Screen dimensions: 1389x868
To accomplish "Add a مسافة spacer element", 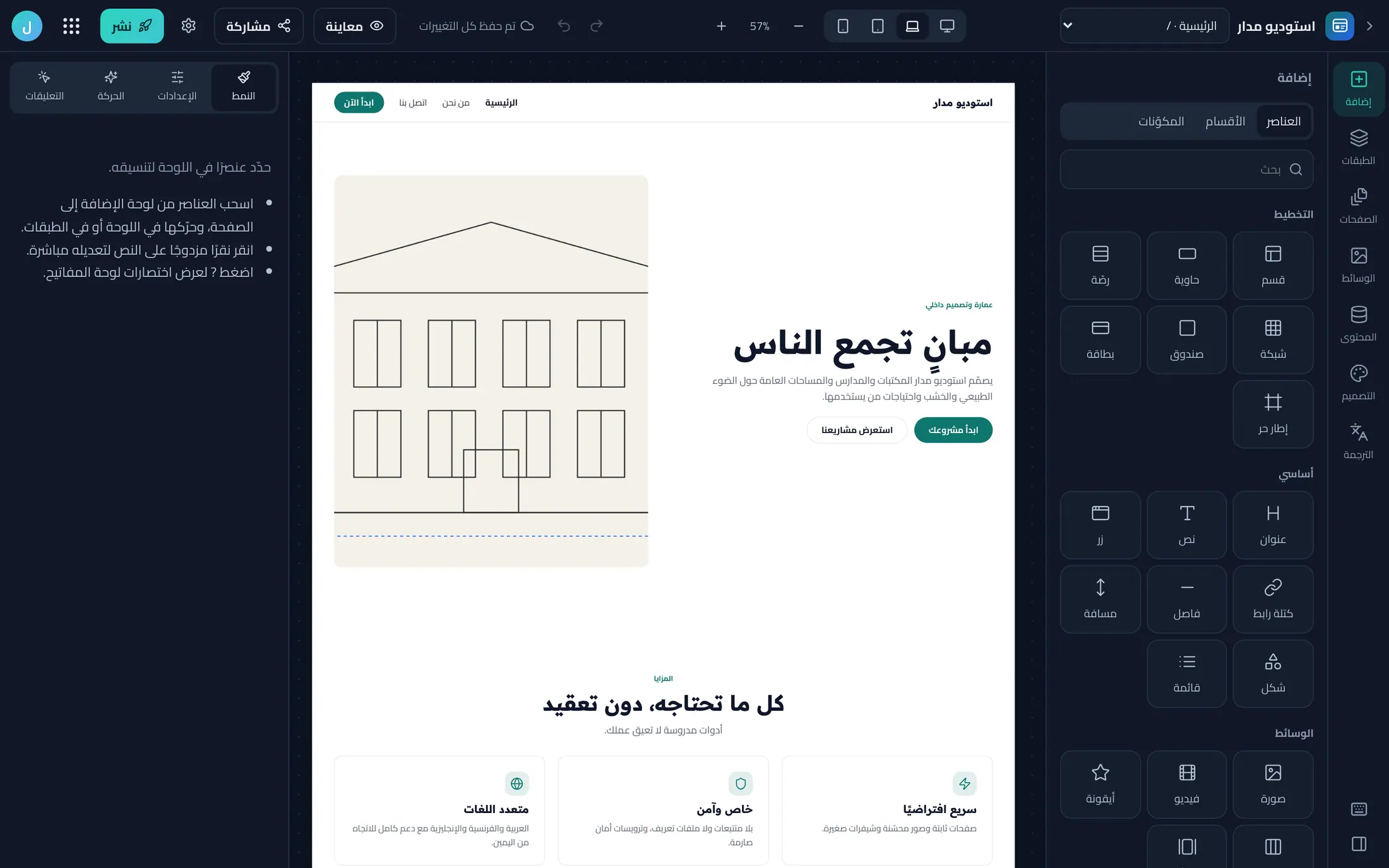I will click(1100, 599).
